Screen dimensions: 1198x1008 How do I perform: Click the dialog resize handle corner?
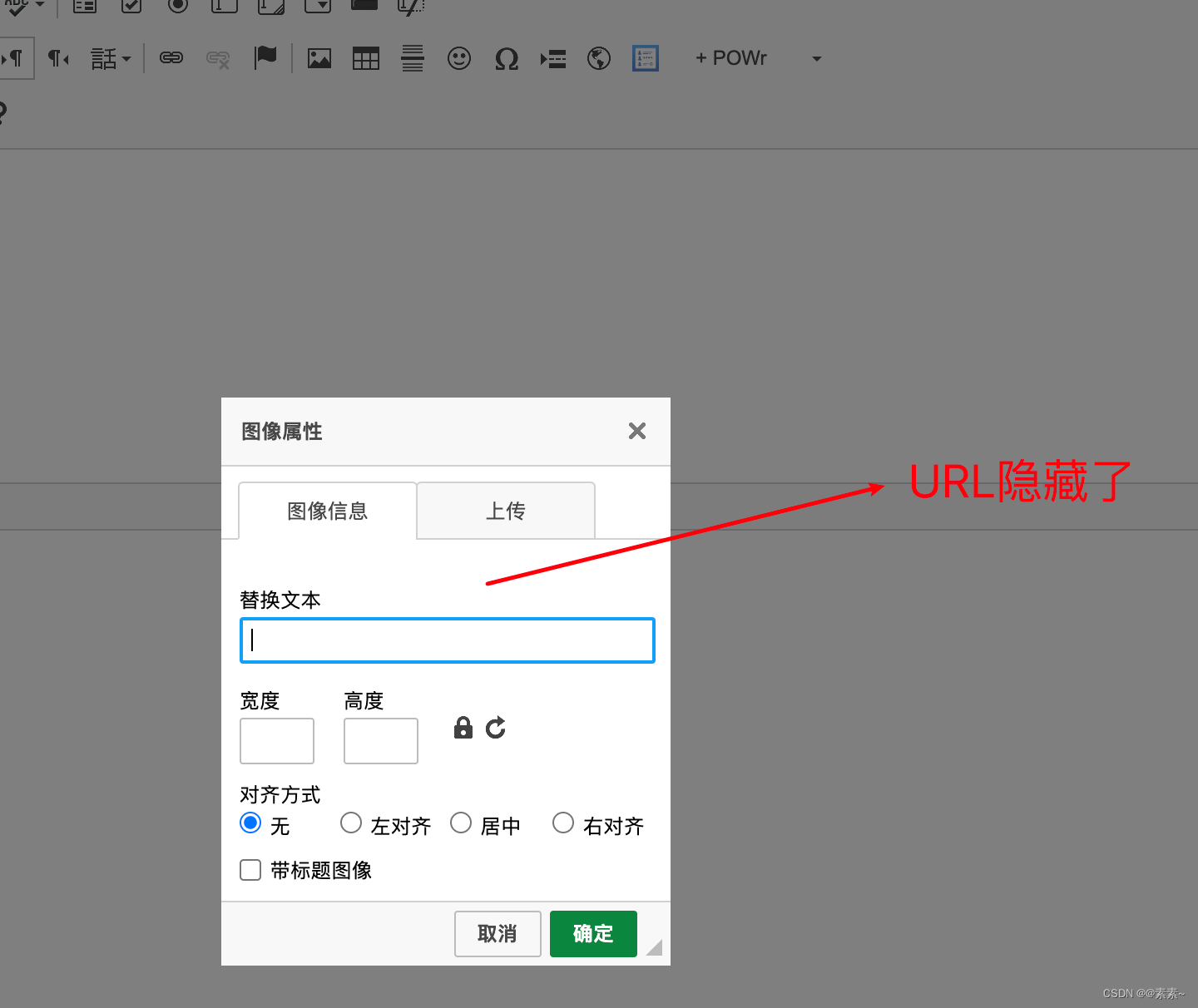click(x=655, y=947)
